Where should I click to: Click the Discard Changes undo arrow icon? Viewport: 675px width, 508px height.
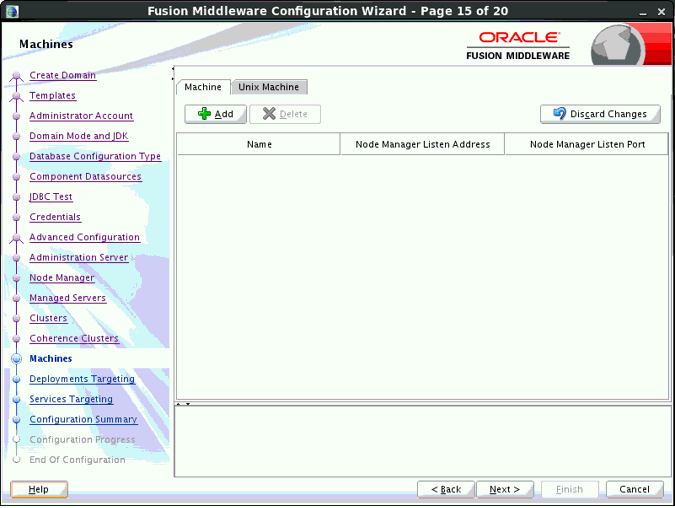559,113
